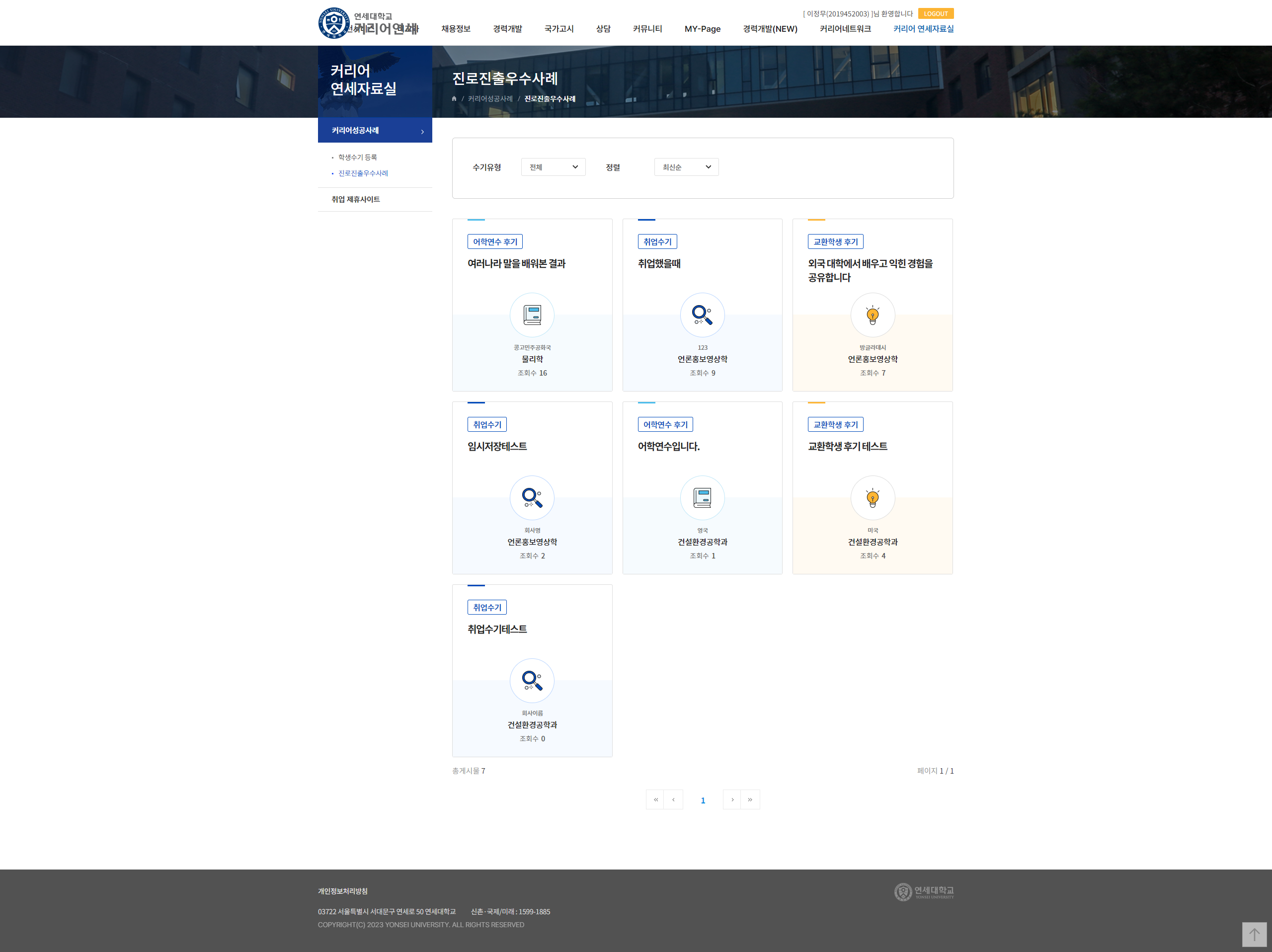Open 학생수기 등록 sidebar link

point(357,158)
